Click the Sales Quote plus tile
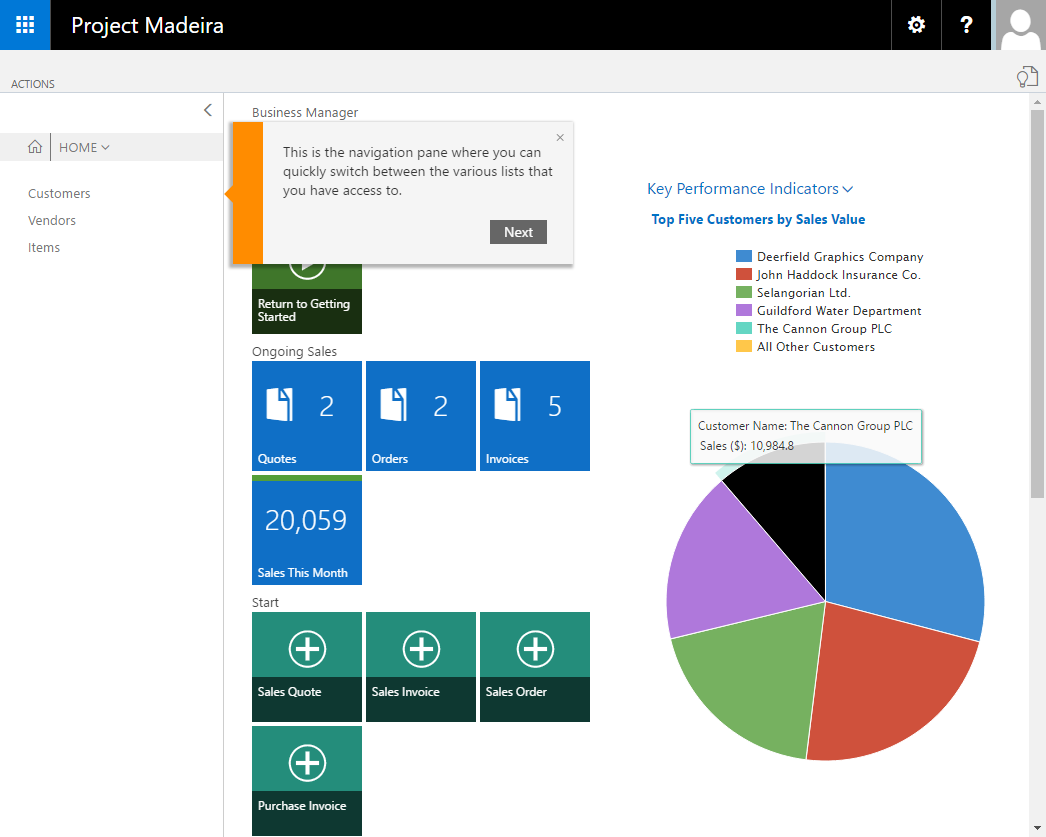1046x837 pixels. click(x=307, y=666)
